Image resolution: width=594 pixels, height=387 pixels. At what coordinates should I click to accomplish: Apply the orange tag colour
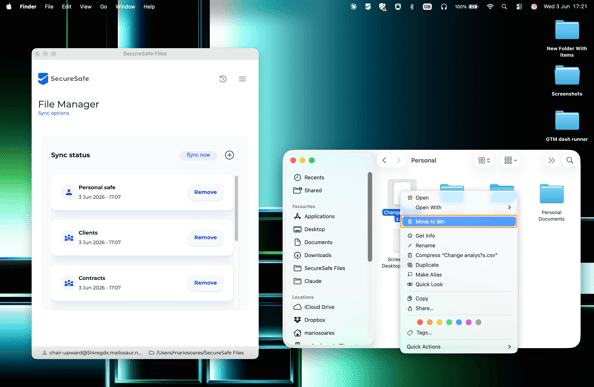[430, 322]
